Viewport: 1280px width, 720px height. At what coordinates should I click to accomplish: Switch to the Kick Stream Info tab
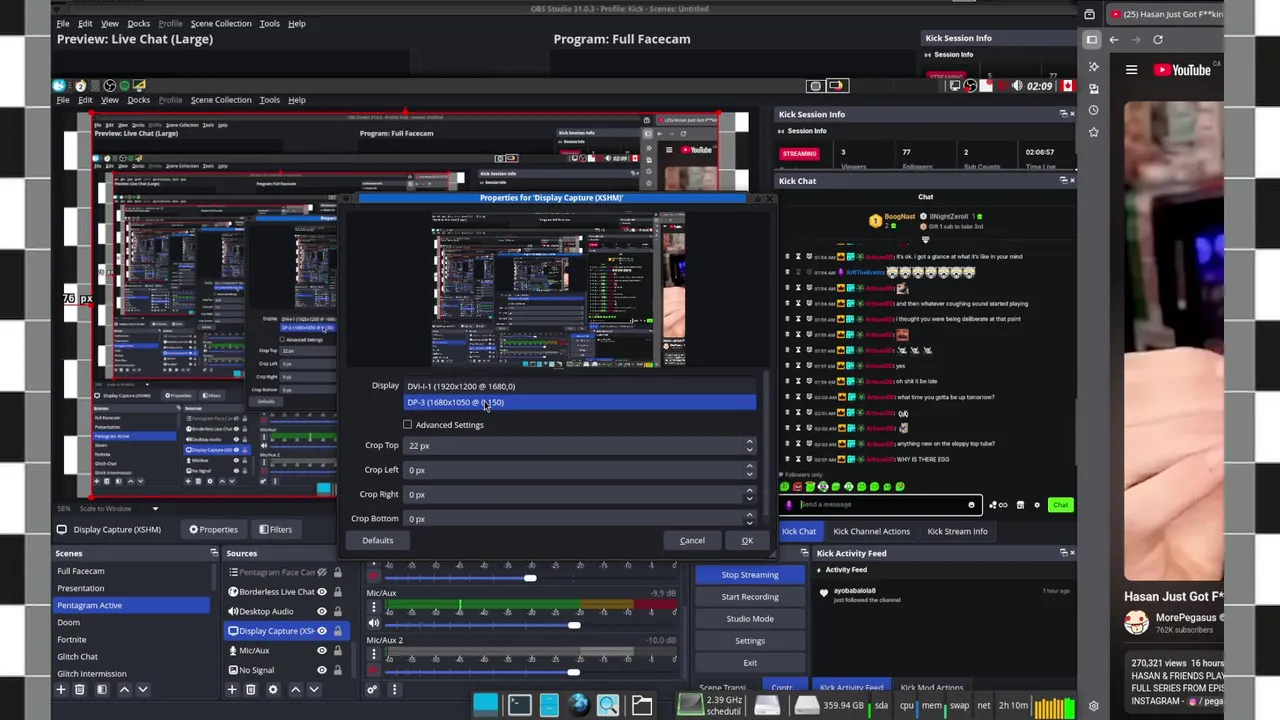click(957, 531)
